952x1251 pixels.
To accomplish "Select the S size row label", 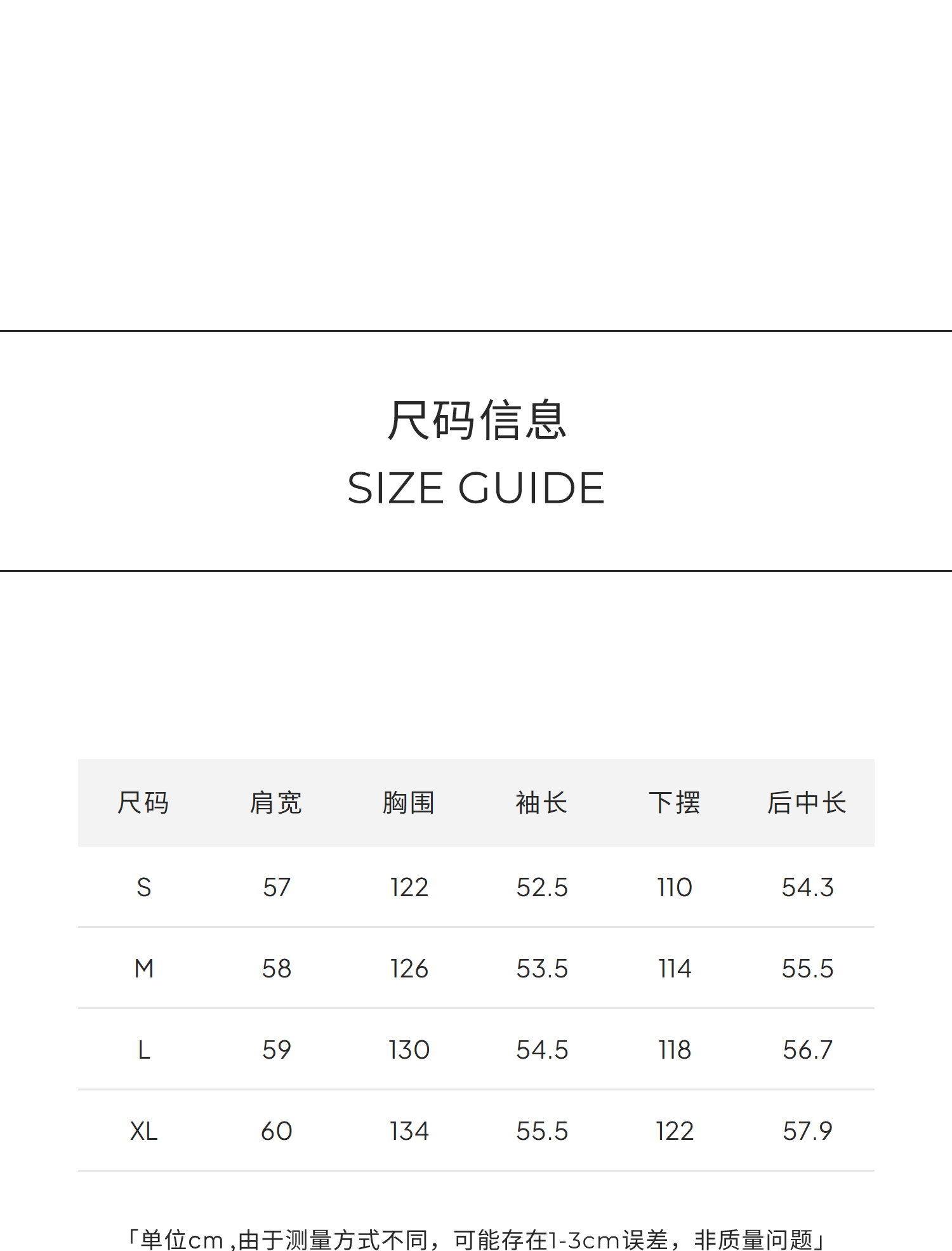I will tap(144, 887).
